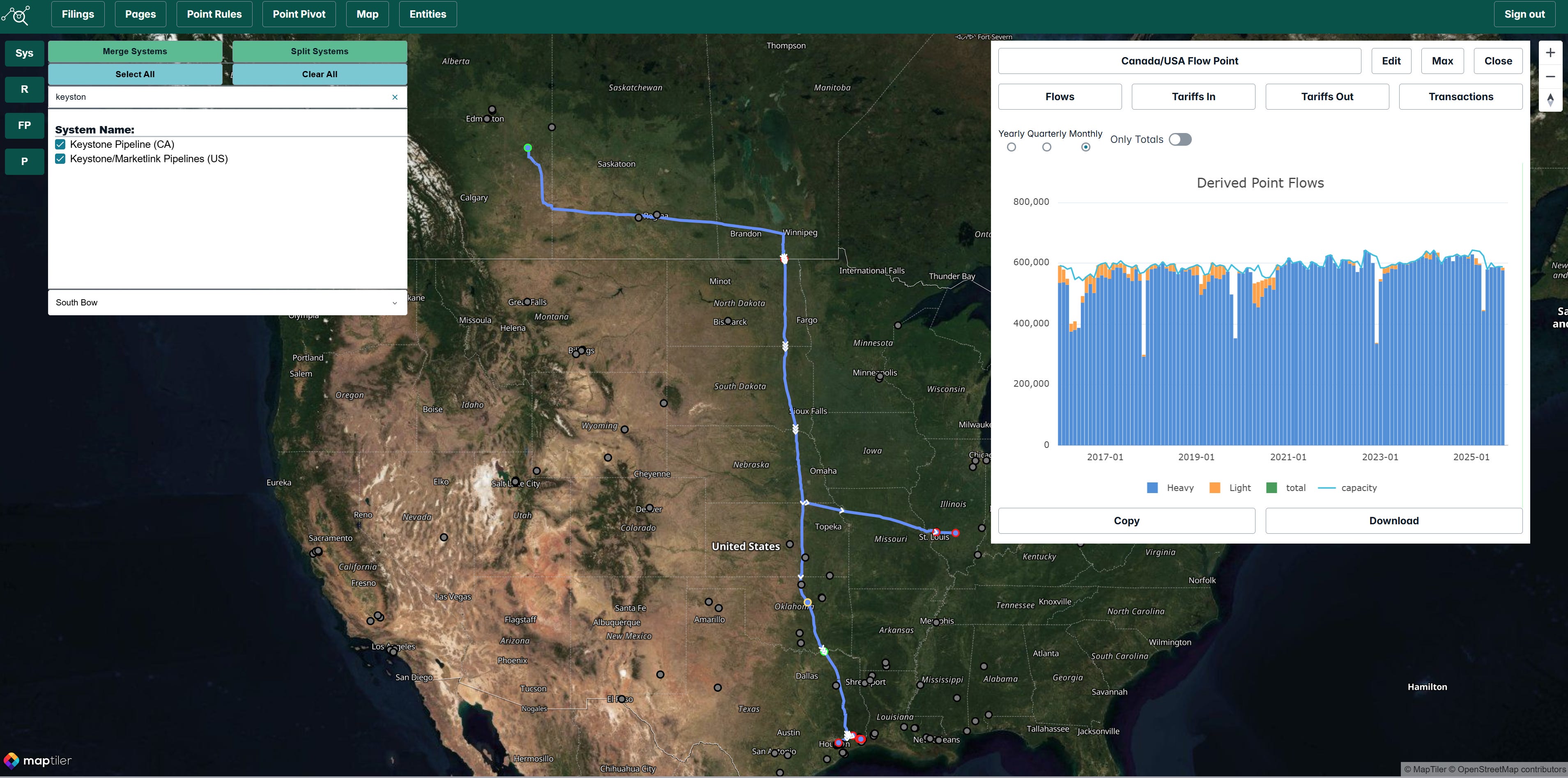The height and width of the screenshot is (778, 1568).
Task: Zoom in the map with plus icon
Action: click(x=1550, y=53)
